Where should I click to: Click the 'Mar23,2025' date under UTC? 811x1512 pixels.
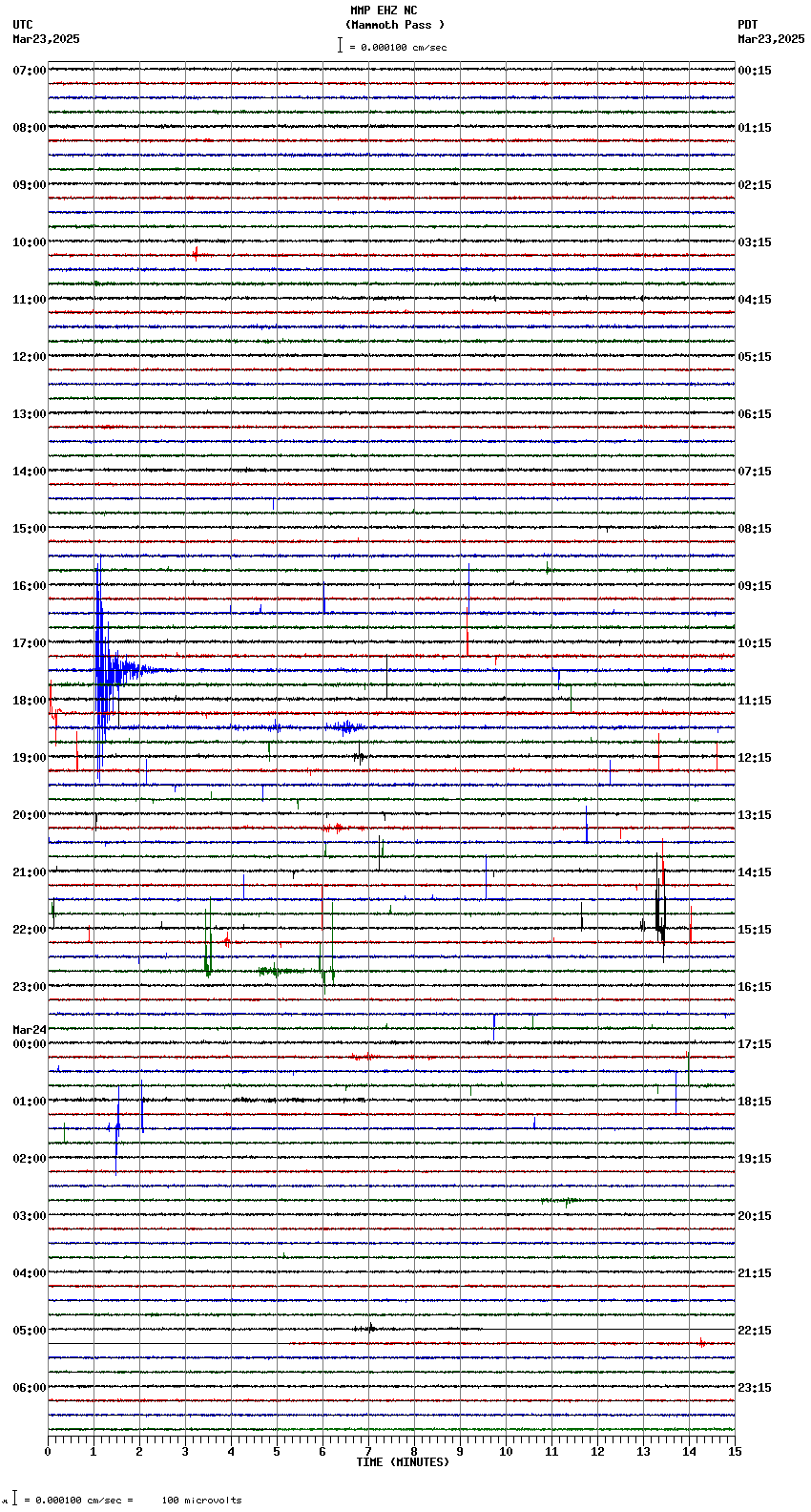(x=47, y=39)
